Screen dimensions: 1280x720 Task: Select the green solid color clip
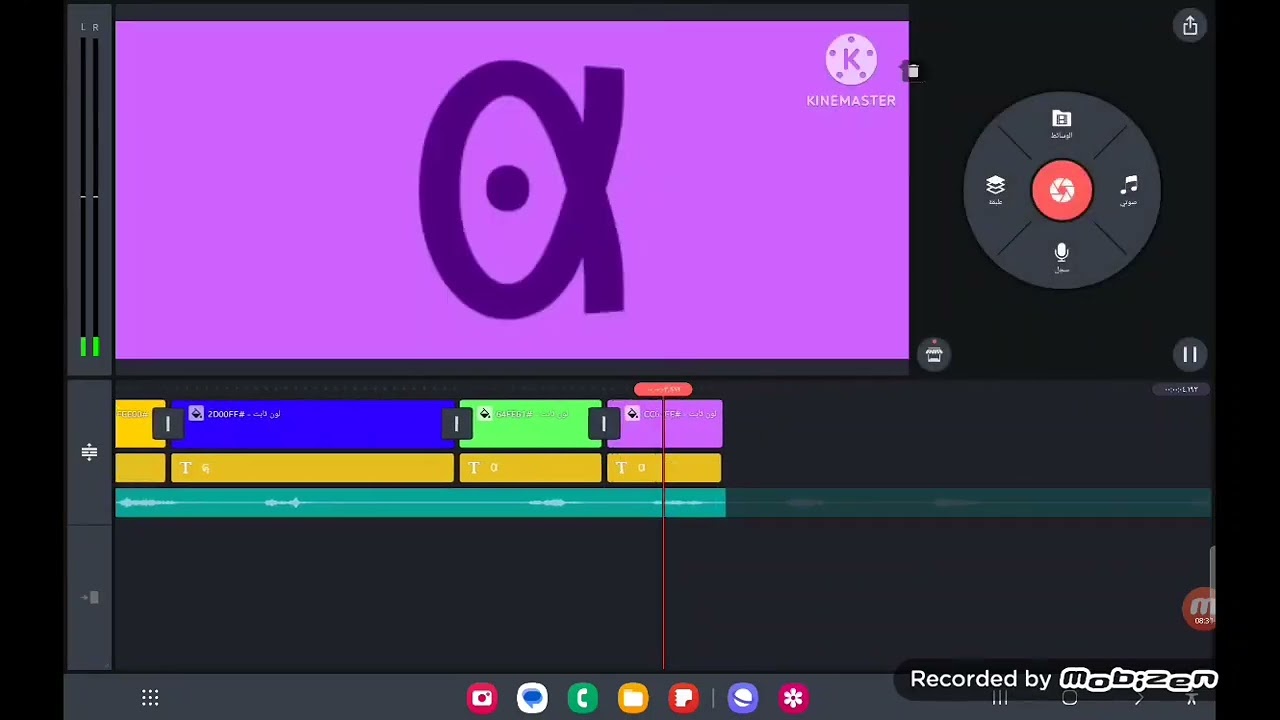(x=530, y=424)
